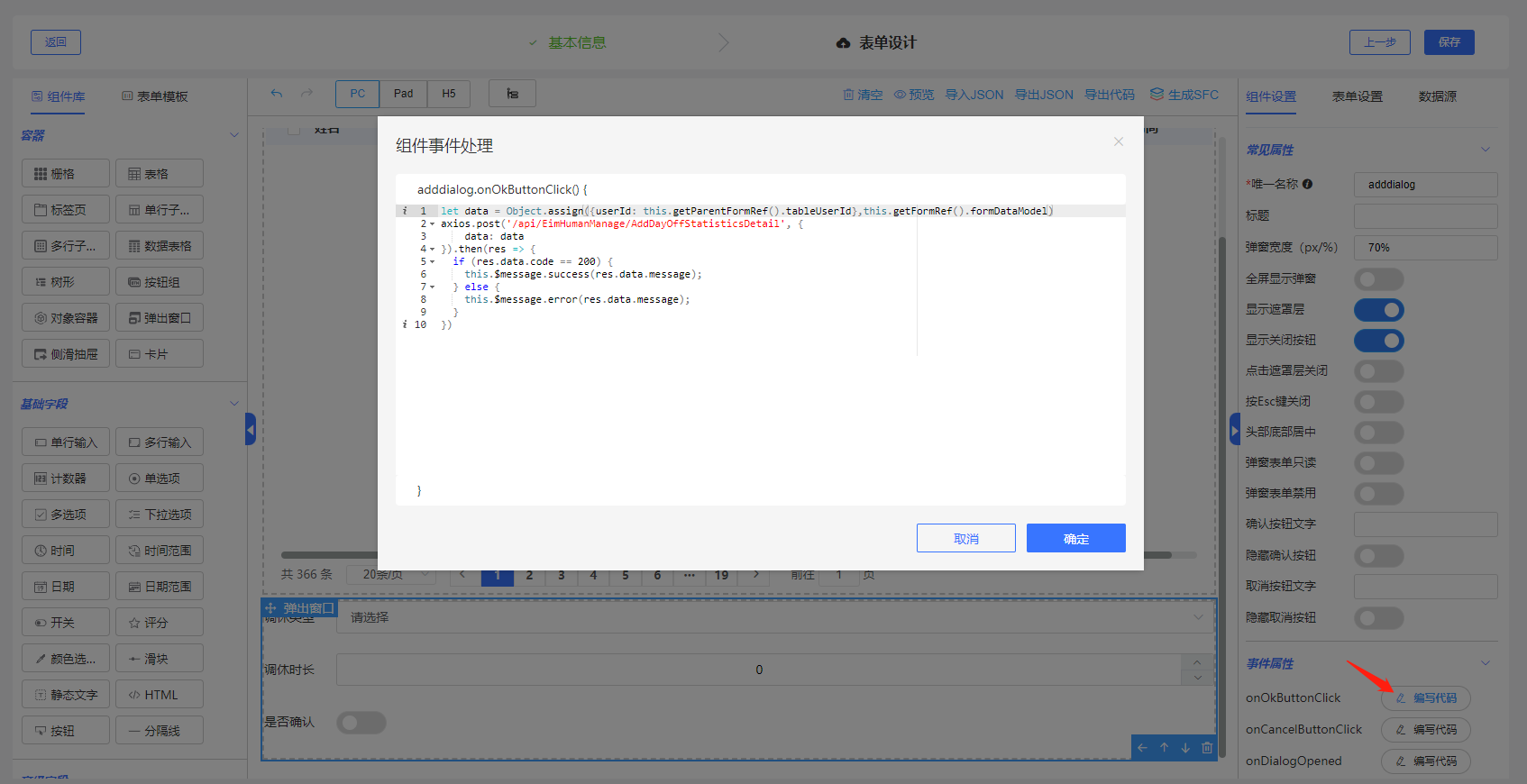Toggle 按Esc键关闭 switch
The width and height of the screenshot is (1527, 784).
point(1378,401)
